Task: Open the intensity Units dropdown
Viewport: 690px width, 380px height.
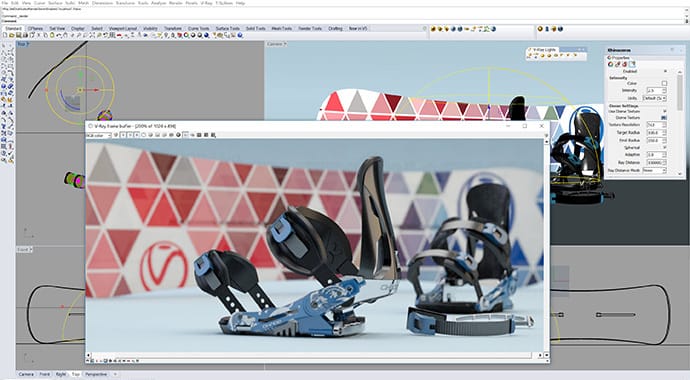Action: click(654, 98)
